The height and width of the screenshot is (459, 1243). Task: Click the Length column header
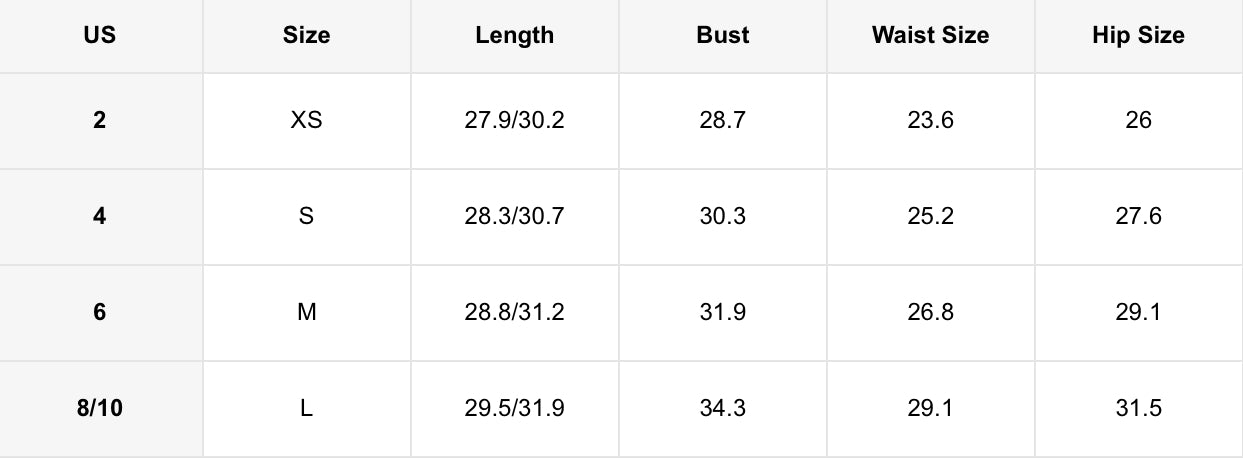pos(514,35)
